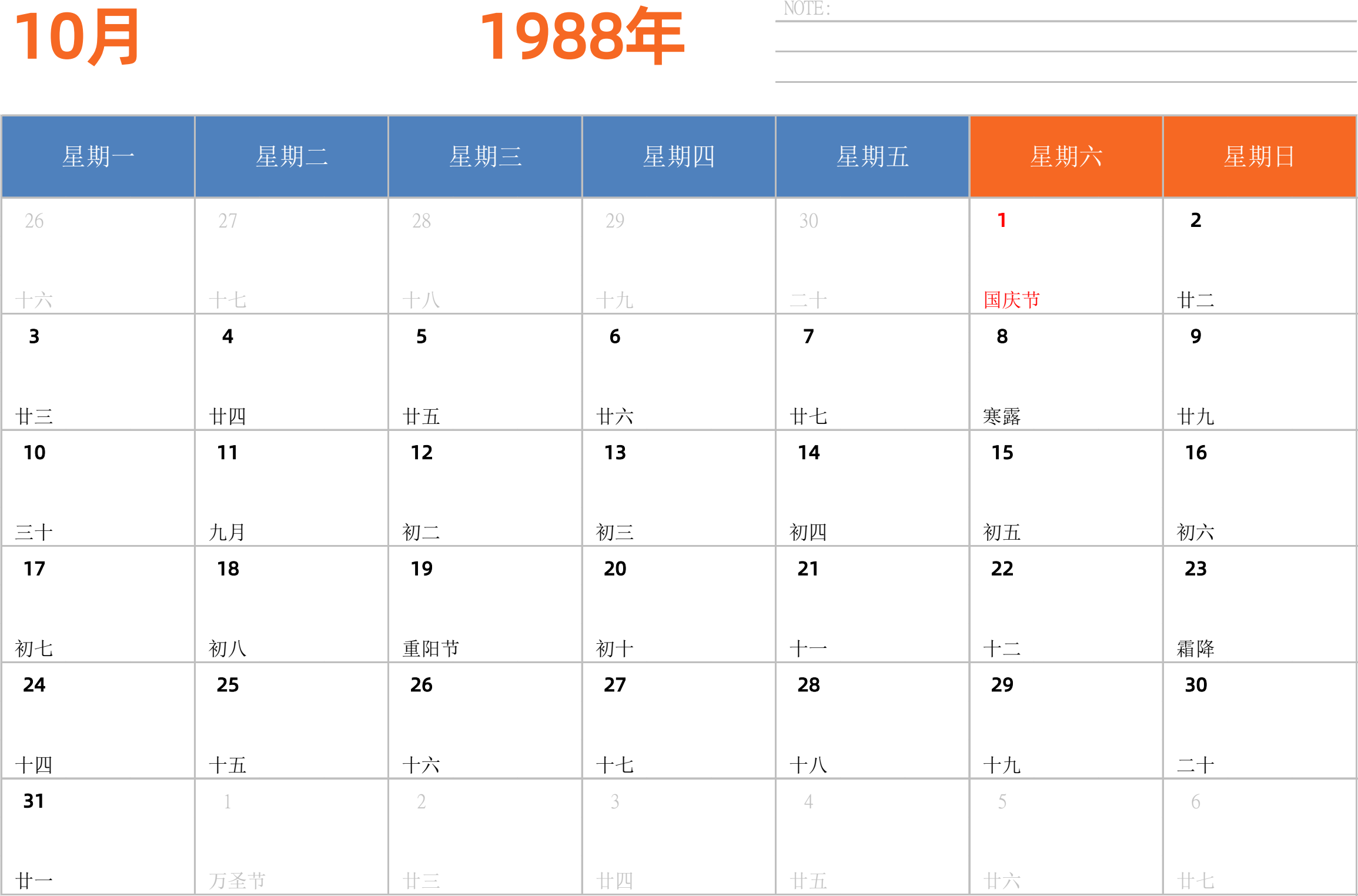Select the 星期二 column header

pyautogui.click(x=292, y=156)
